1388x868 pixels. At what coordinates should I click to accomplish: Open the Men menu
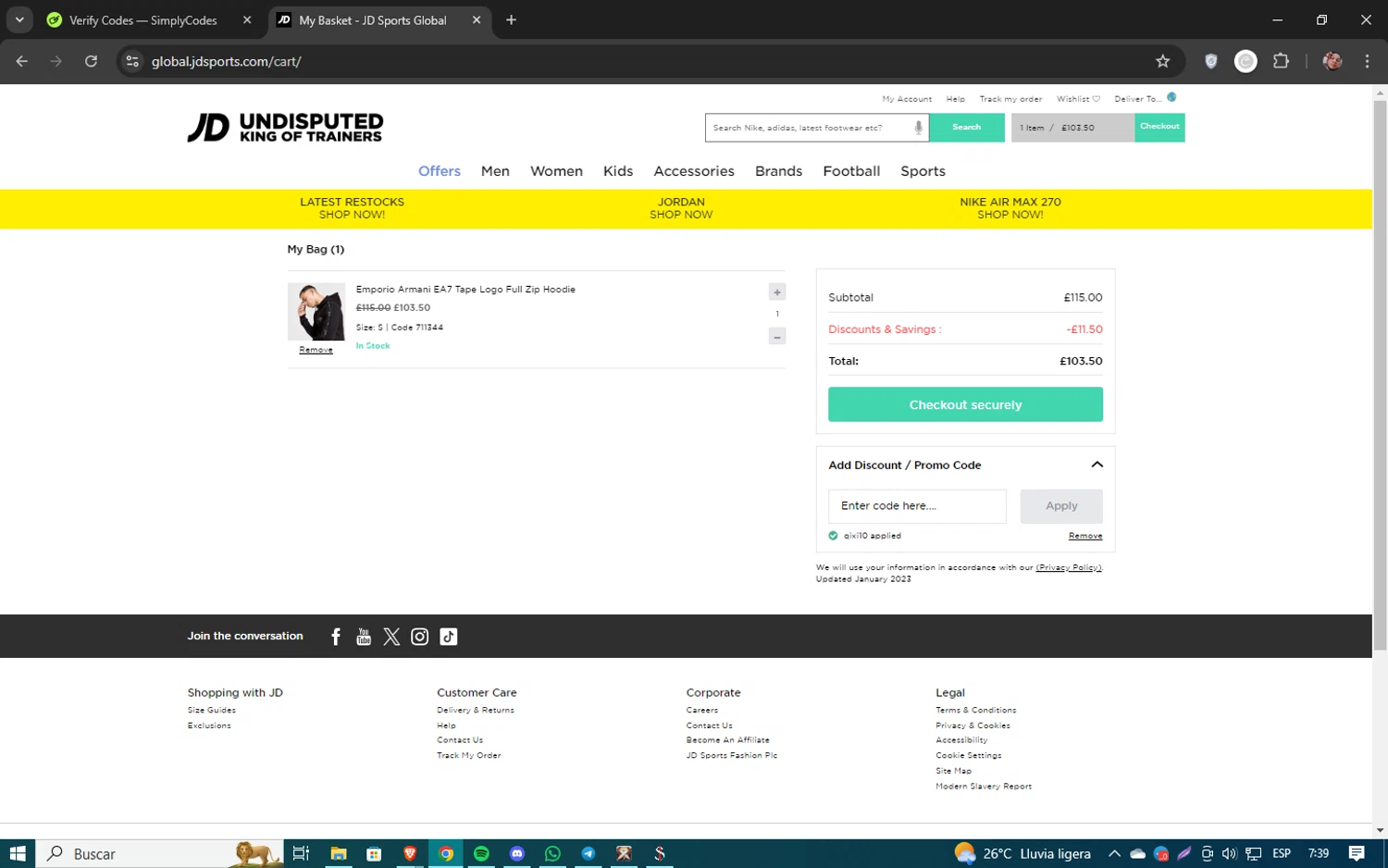[x=495, y=171]
